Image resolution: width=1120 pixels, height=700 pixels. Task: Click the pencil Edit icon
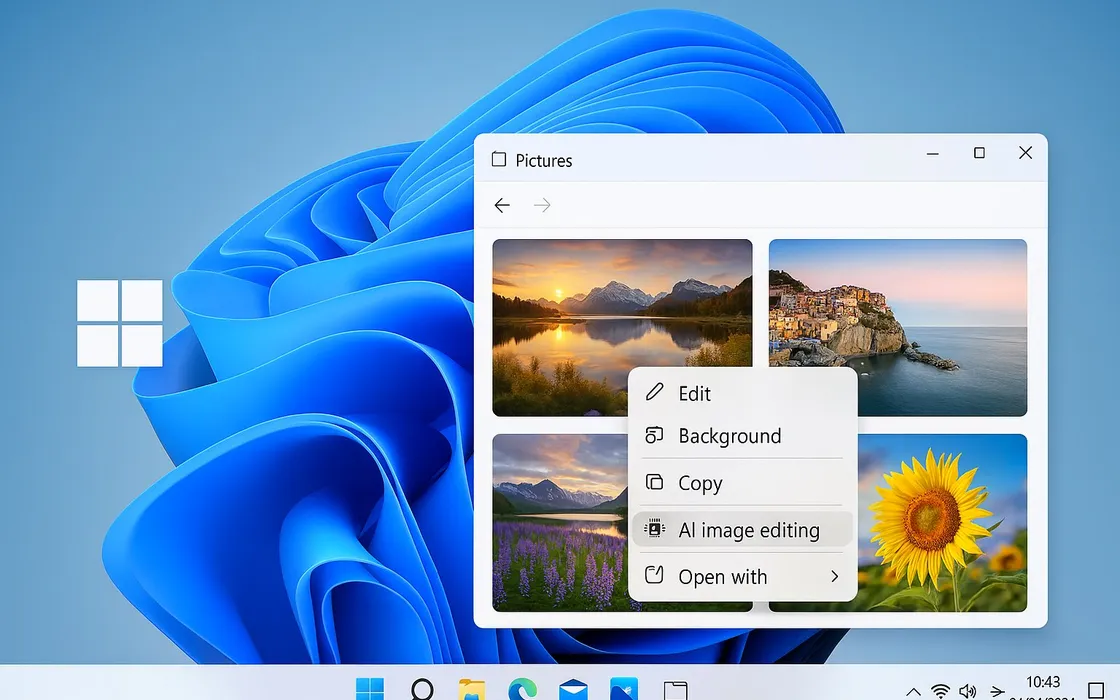(654, 392)
